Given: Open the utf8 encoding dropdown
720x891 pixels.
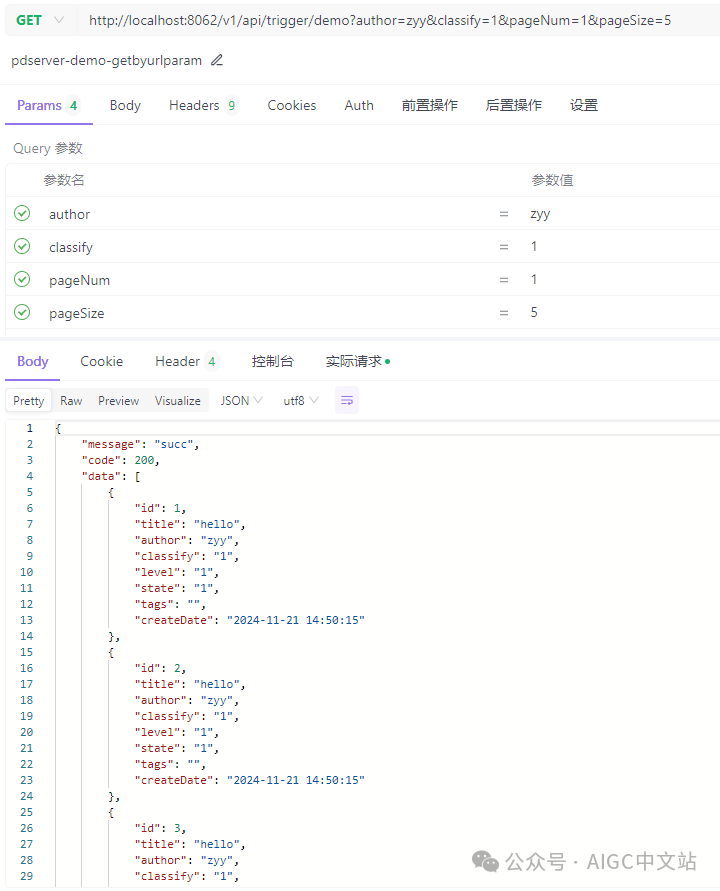Looking at the screenshot, I should pyautogui.click(x=301, y=401).
